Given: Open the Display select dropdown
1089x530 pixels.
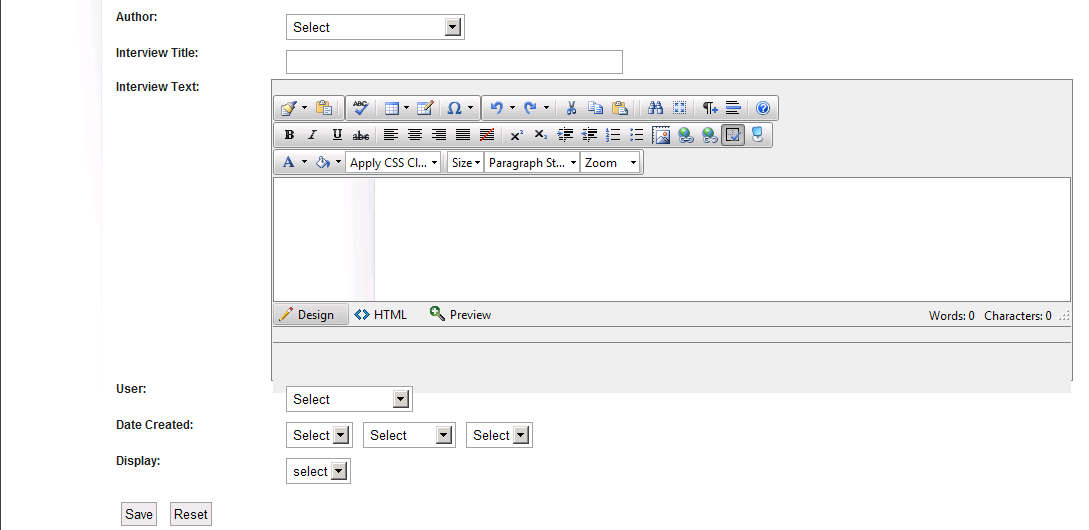Looking at the screenshot, I should point(318,471).
